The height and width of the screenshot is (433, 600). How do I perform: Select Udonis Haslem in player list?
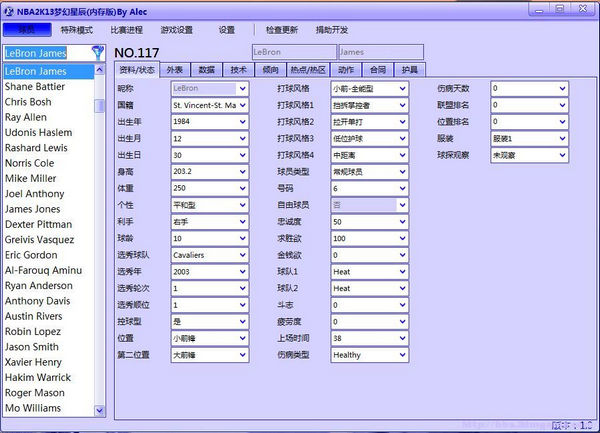click(x=48, y=133)
